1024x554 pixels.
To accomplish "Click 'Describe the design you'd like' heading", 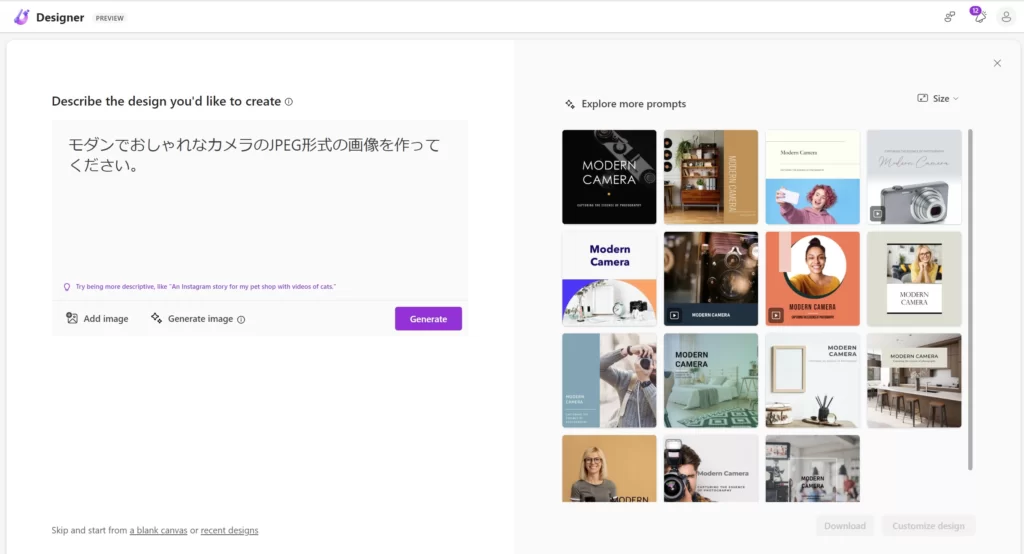I will (x=166, y=101).
